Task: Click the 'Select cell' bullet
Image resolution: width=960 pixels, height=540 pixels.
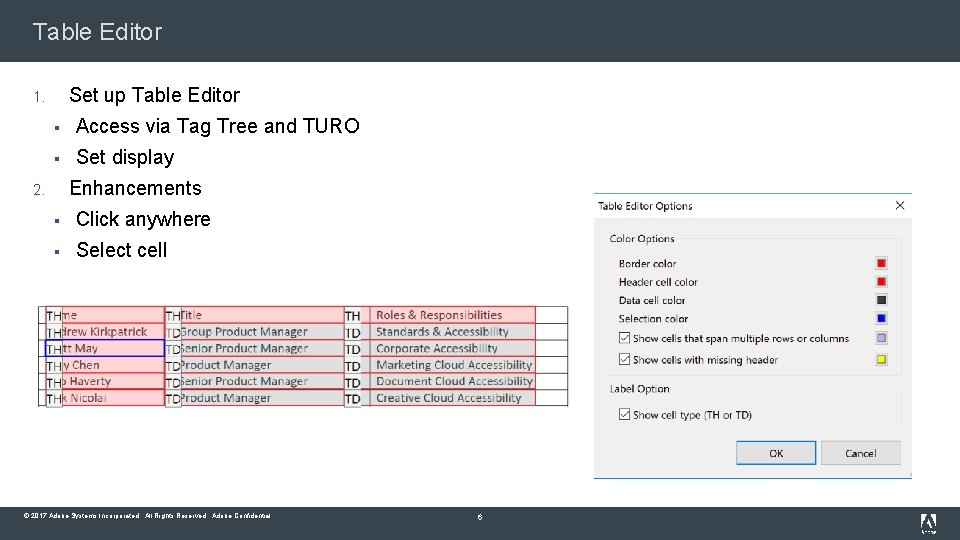Action: click(121, 250)
